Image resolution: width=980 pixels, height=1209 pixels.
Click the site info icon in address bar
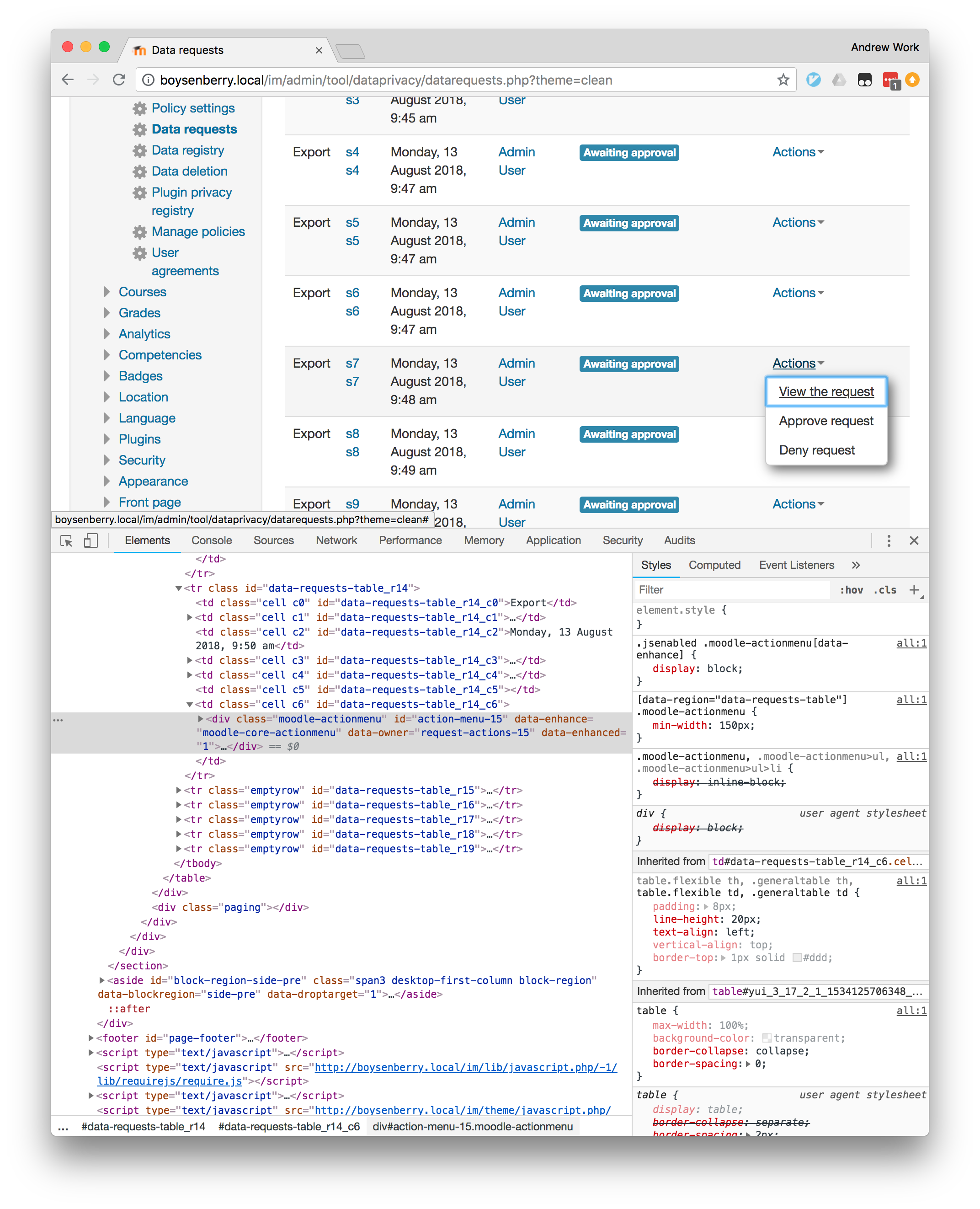coord(148,80)
